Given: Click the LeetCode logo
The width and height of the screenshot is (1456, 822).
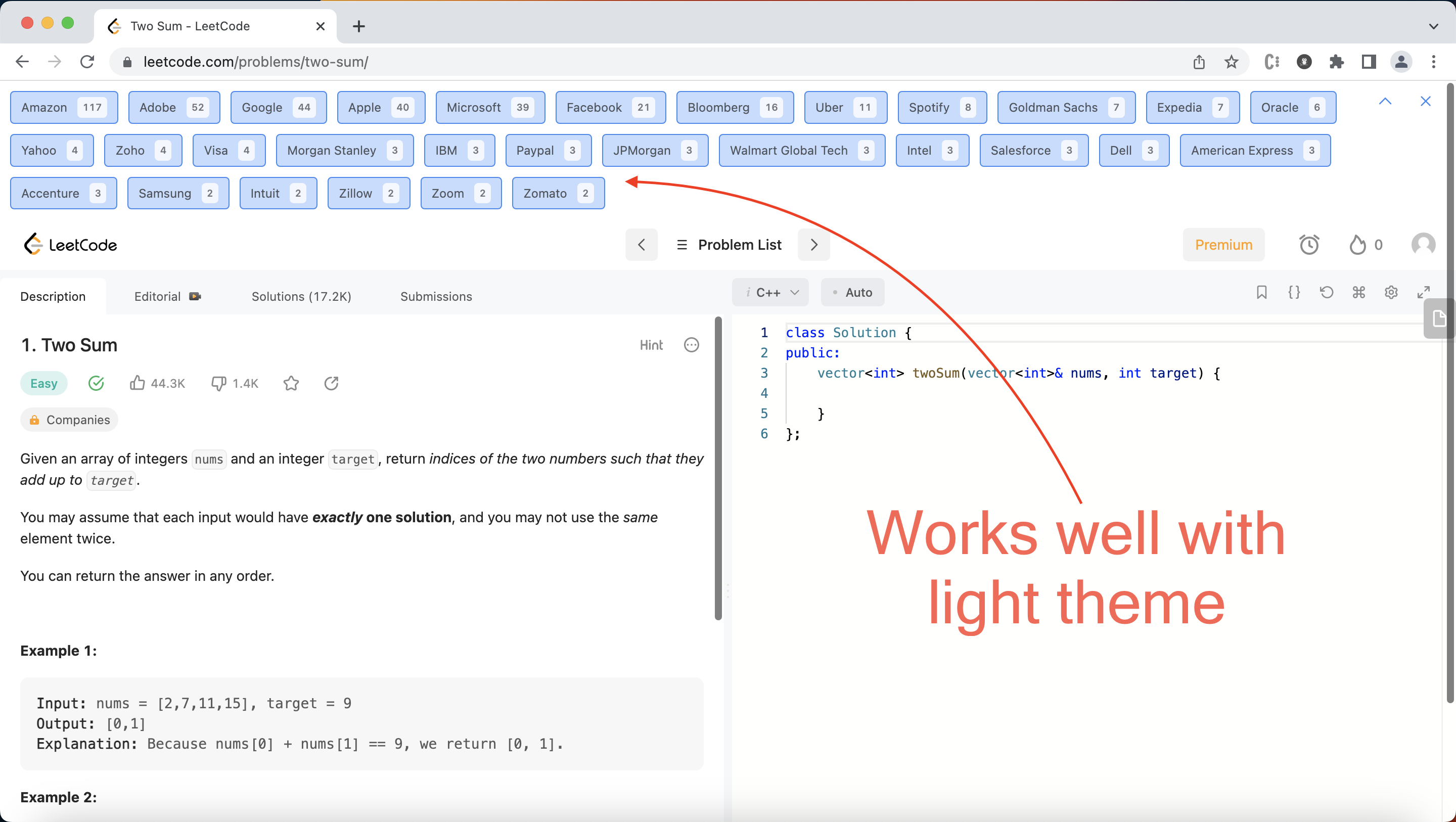Looking at the screenshot, I should coord(70,244).
